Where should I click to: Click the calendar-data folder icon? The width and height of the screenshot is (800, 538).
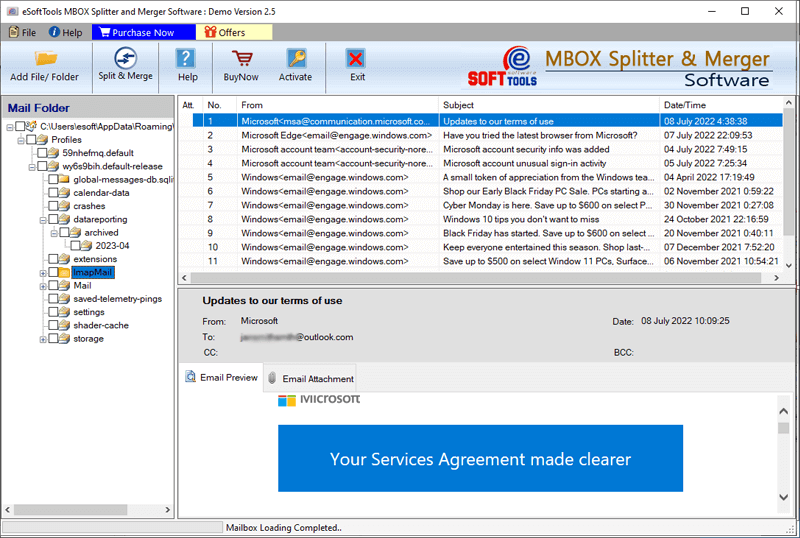click(64, 192)
